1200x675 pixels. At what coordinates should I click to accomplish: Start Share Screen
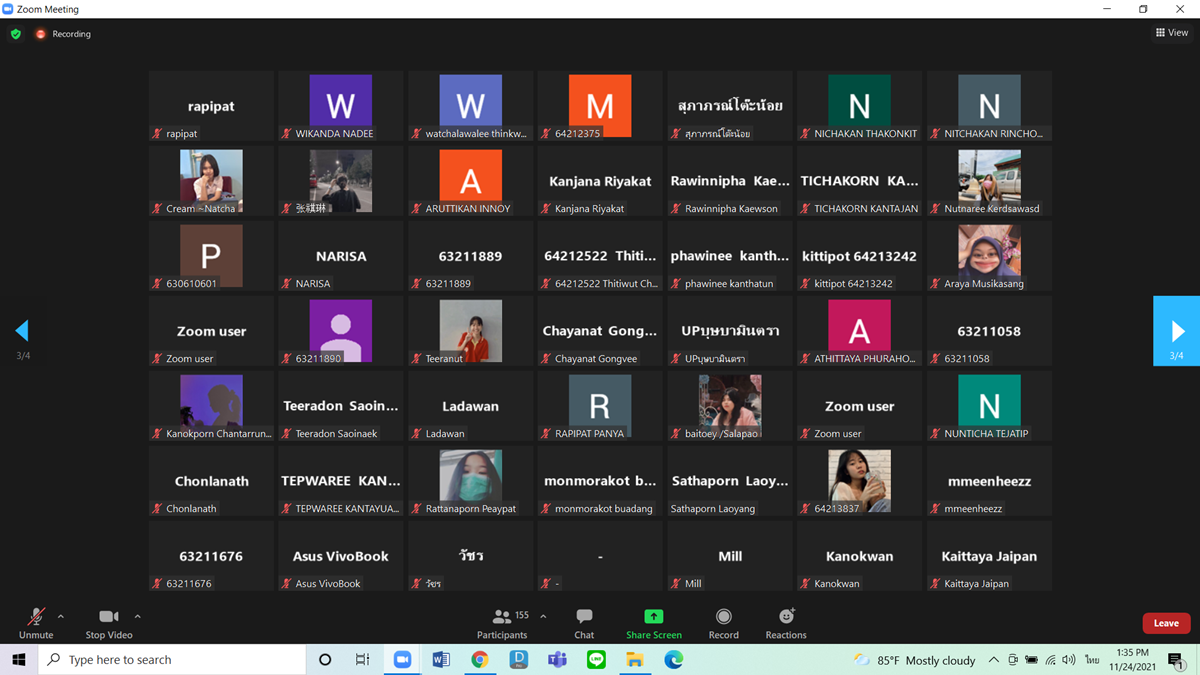pos(653,622)
